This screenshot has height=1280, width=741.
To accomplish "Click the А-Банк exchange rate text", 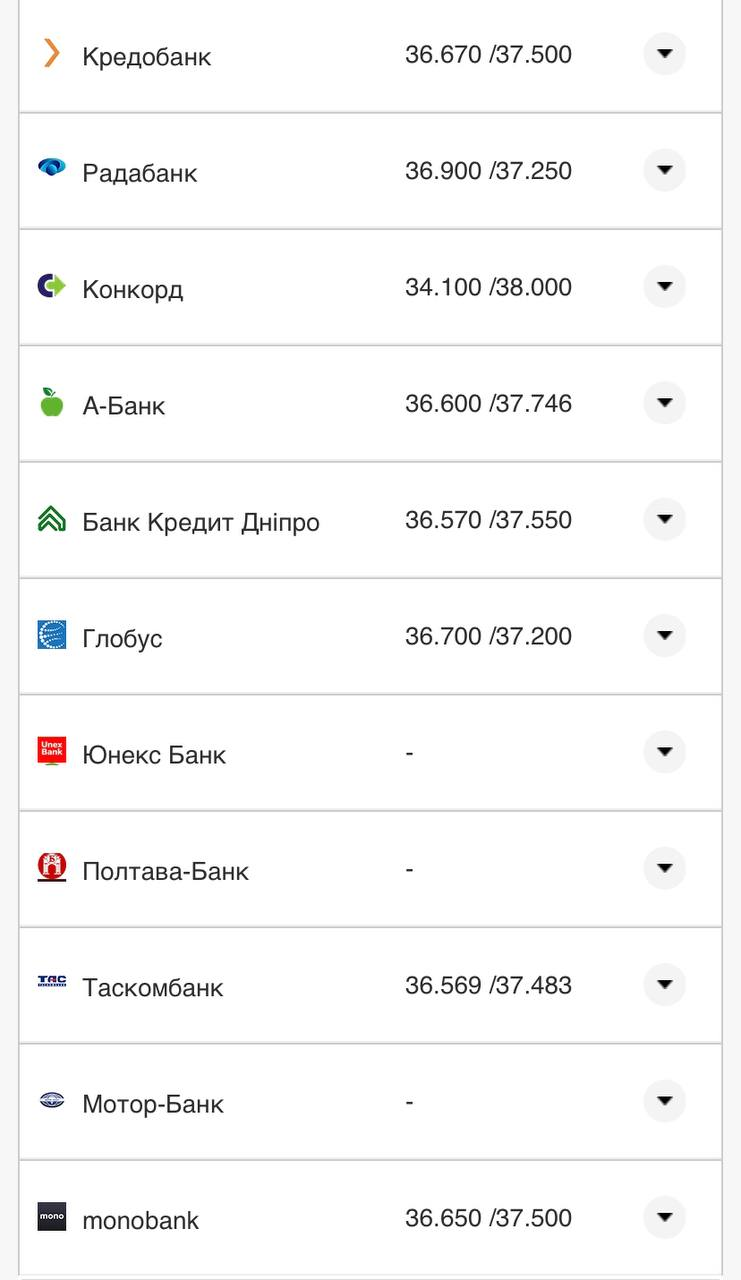I will pos(487,404).
